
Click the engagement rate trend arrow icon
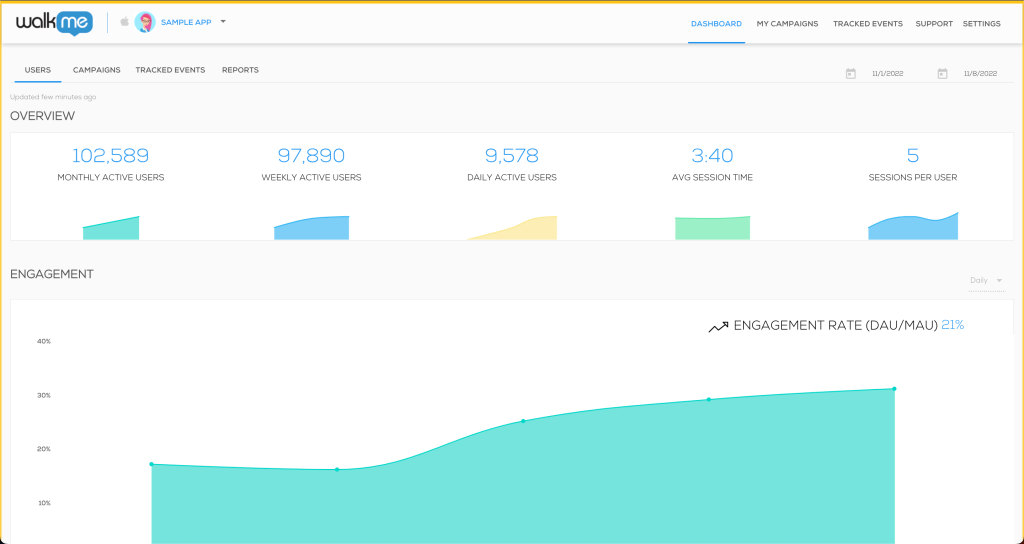pos(718,327)
